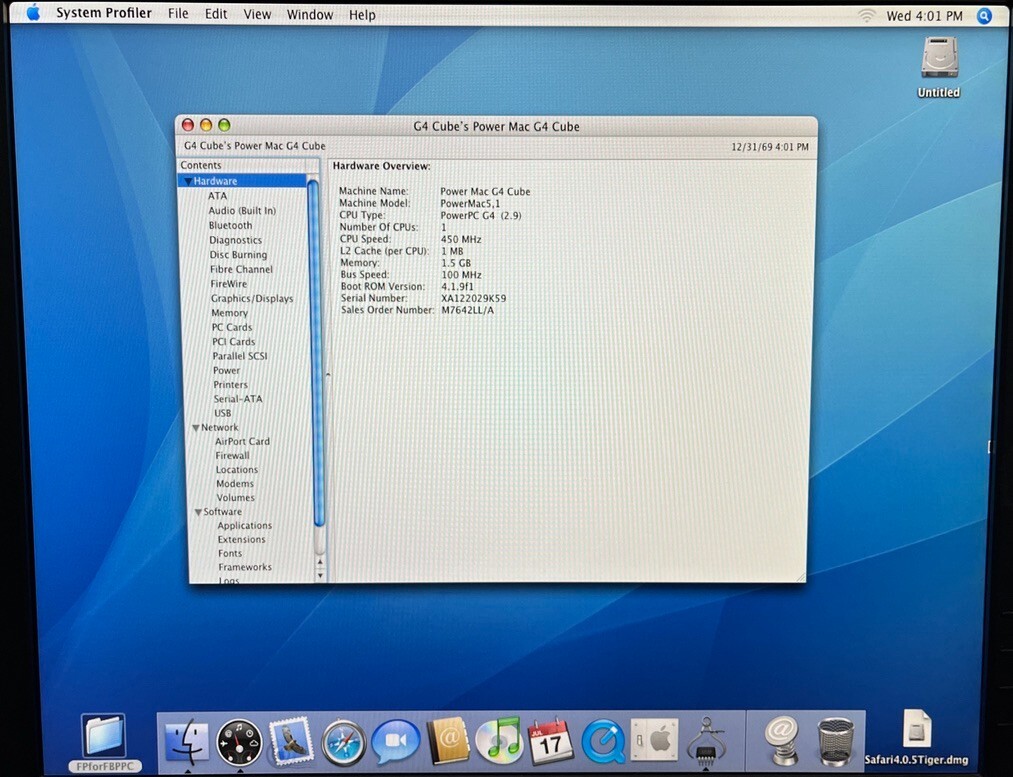Click the Boot ROM version 4.1.9f1
The height and width of the screenshot is (777, 1013).
click(x=457, y=287)
